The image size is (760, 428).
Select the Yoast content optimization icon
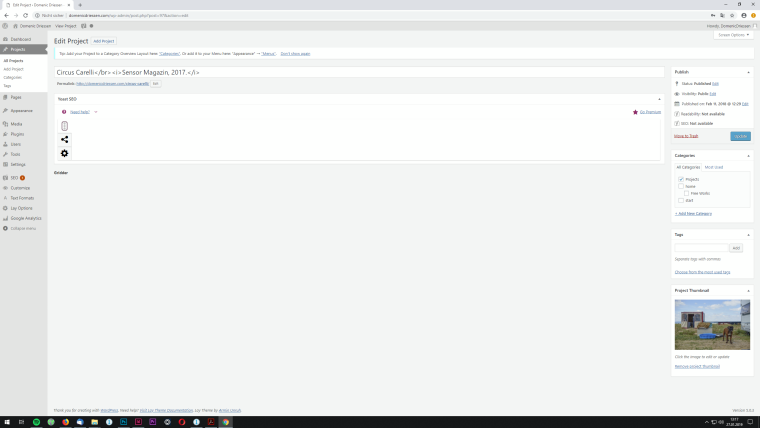64,126
